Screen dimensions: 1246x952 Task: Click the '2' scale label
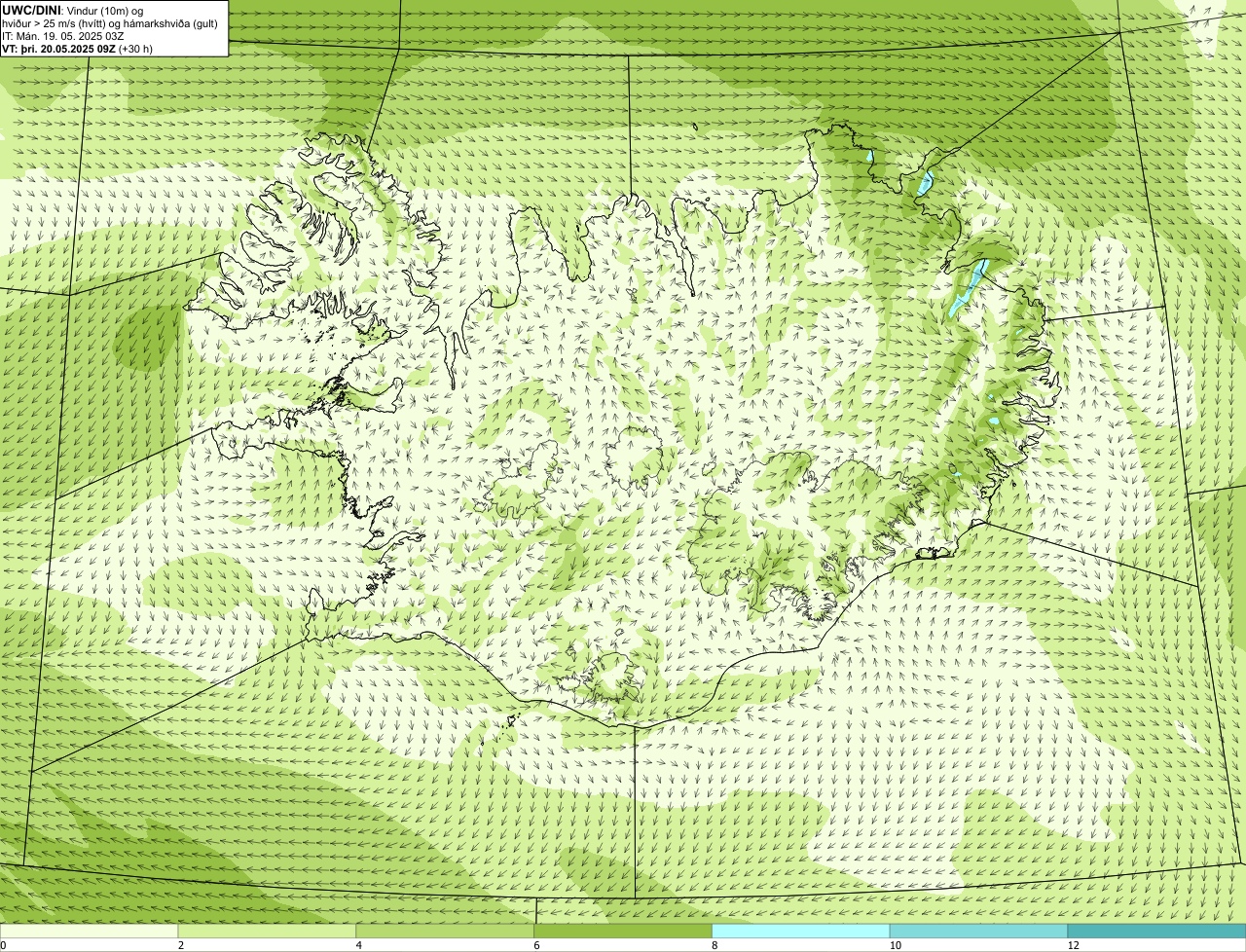pos(181,945)
